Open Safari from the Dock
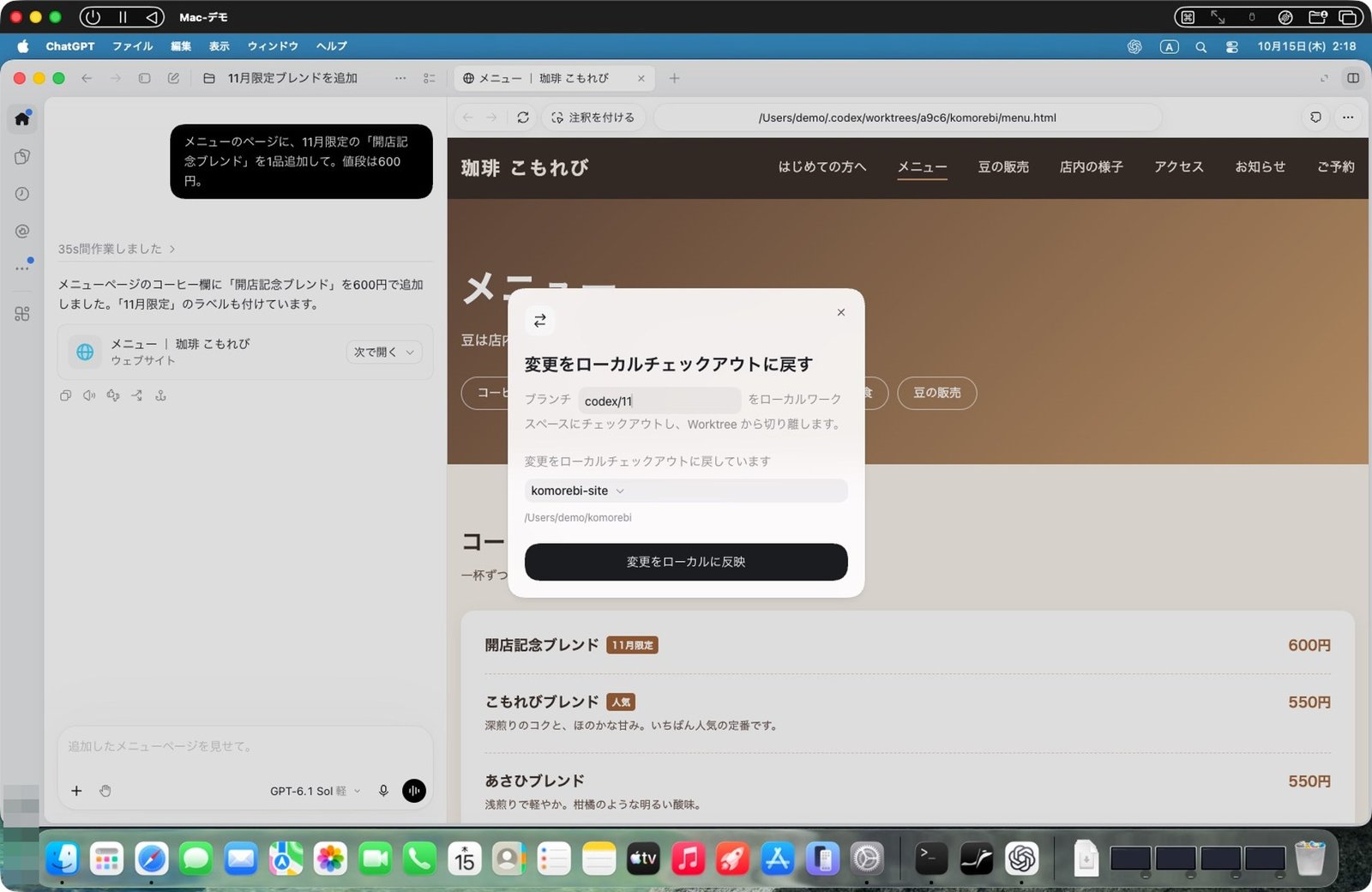This screenshot has height=892, width=1372. click(151, 859)
